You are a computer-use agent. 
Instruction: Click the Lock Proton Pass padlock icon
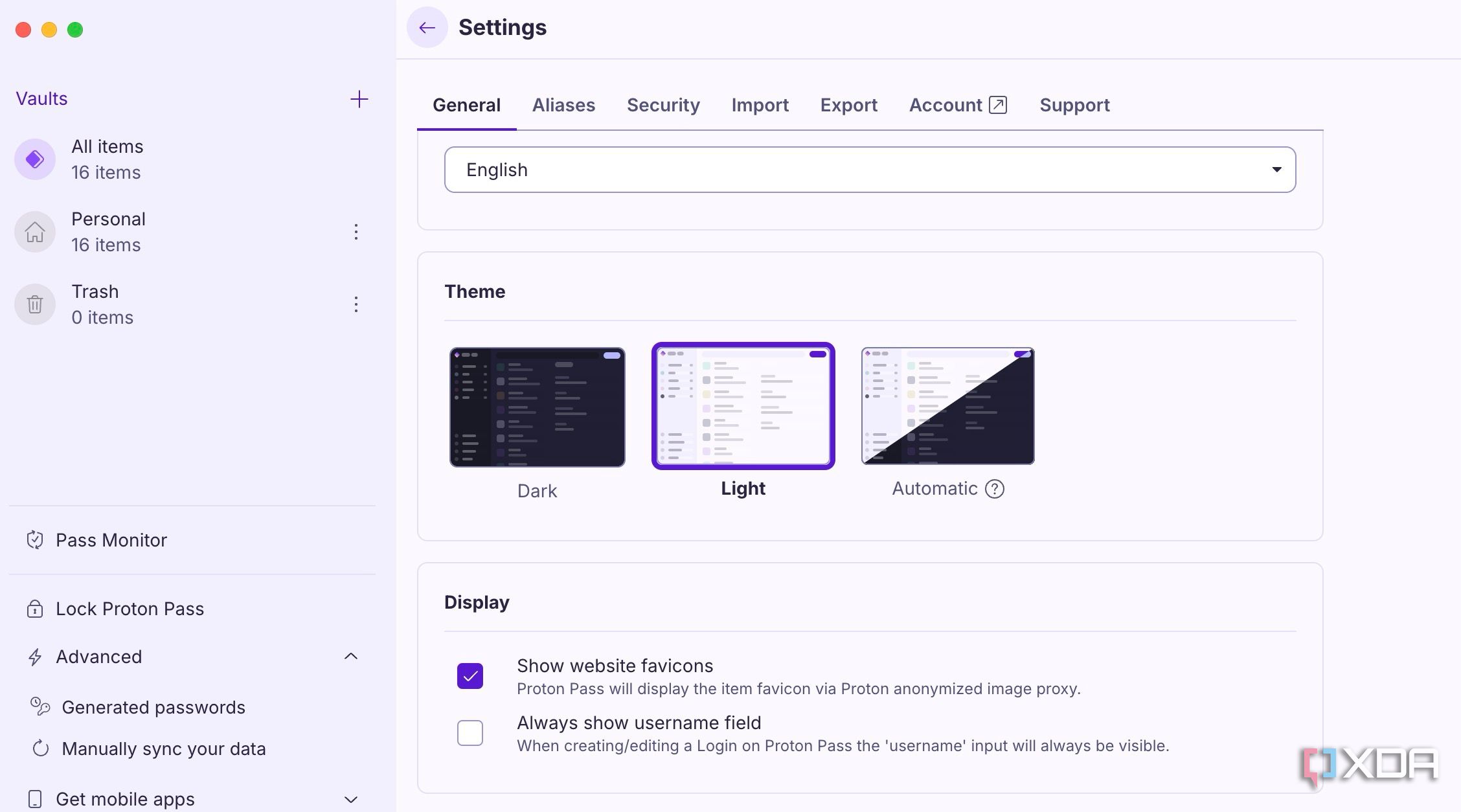point(35,609)
